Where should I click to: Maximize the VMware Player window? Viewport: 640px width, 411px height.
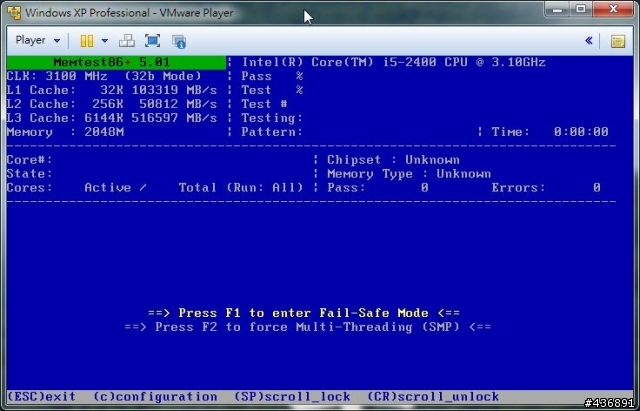pyautogui.click(x=581, y=9)
